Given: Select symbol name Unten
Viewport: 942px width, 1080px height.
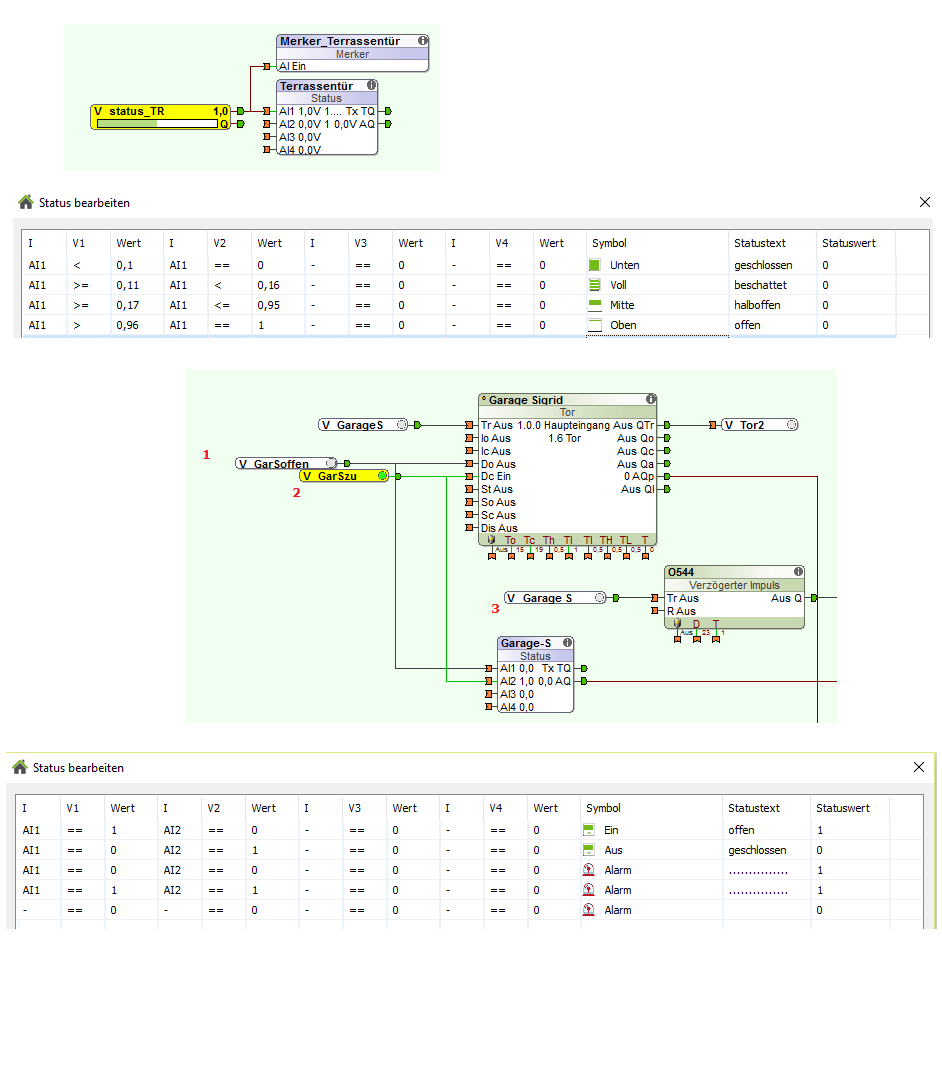Looking at the screenshot, I should (x=625, y=265).
